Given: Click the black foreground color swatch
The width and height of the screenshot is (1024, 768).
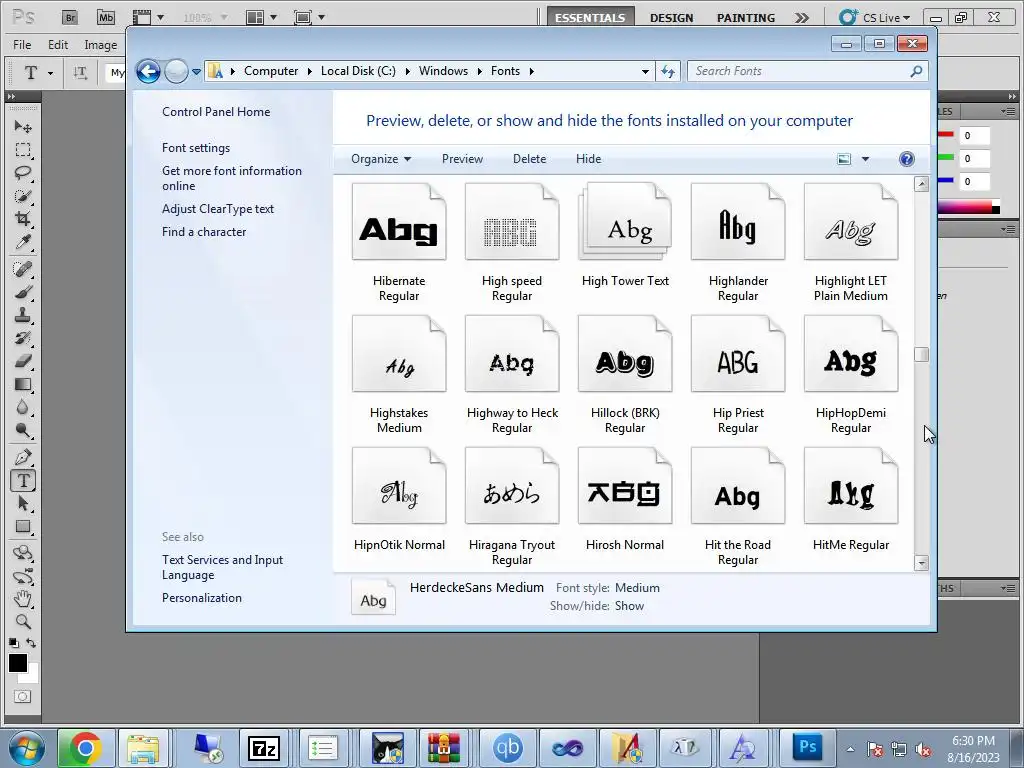Looking at the screenshot, I should (x=18, y=663).
